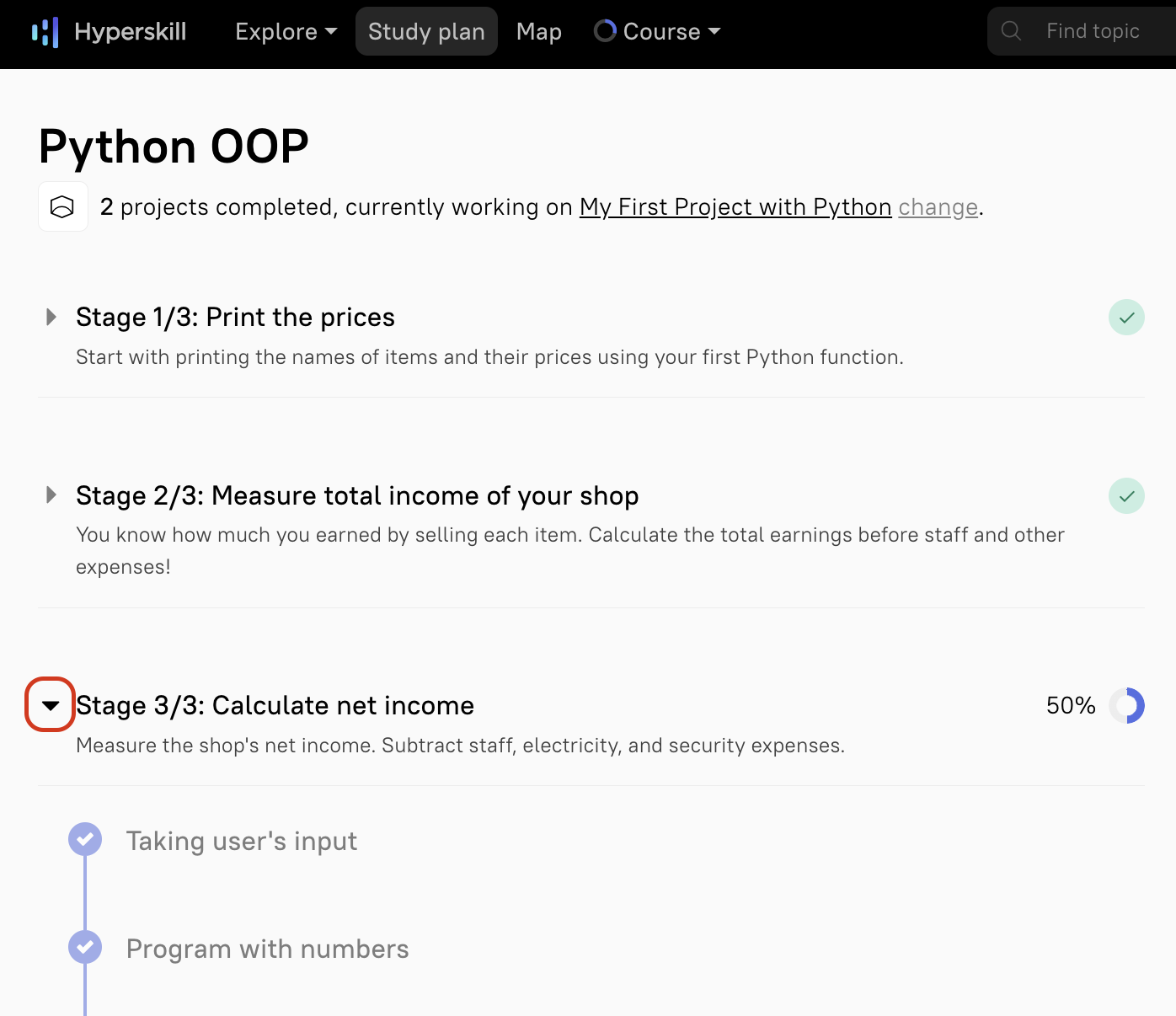The width and height of the screenshot is (1176, 1016).
Task: Collapse Stage 3/3 Calculate net income
Action: tap(51, 705)
